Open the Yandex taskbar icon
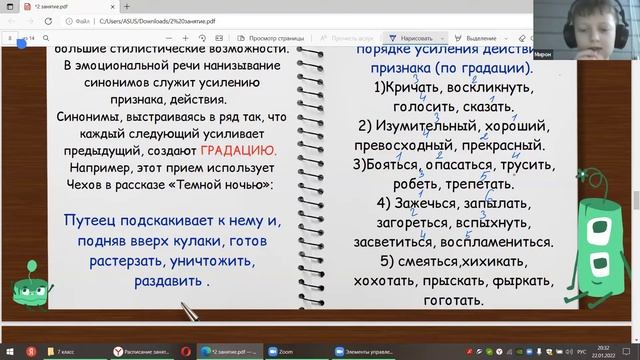The width and height of the screenshot is (640, 360). point(31,351)
